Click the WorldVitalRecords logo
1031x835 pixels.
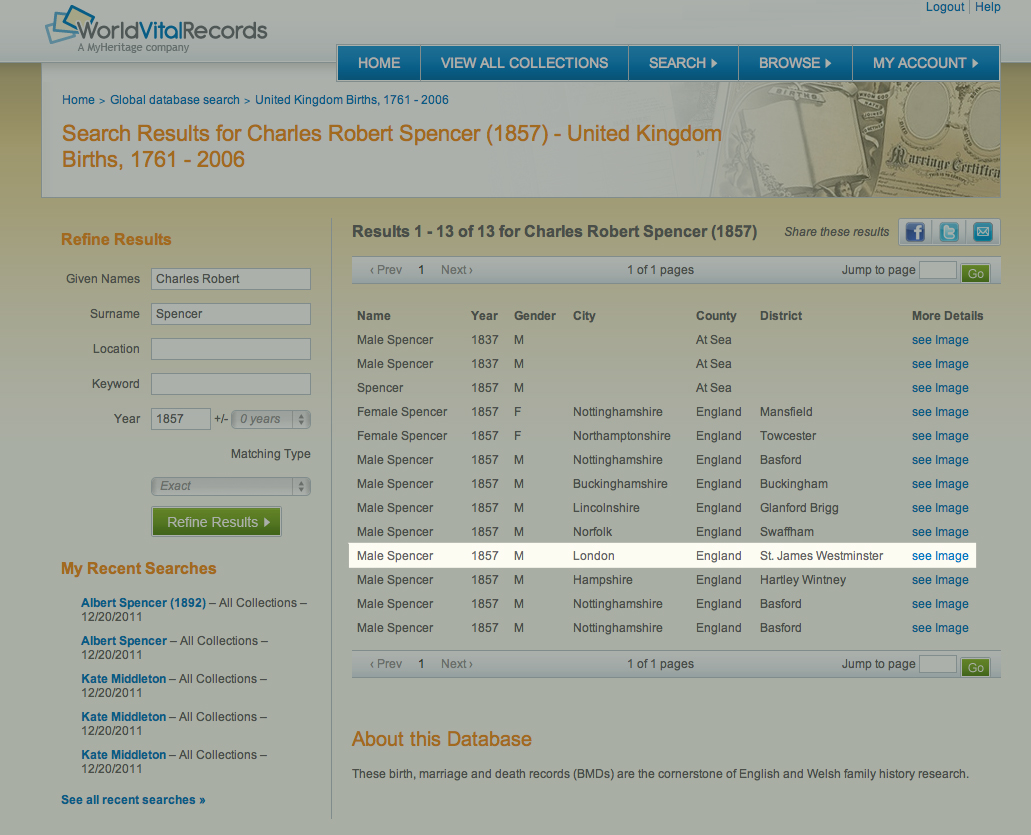pyautogui.click(x=156, y=29)
